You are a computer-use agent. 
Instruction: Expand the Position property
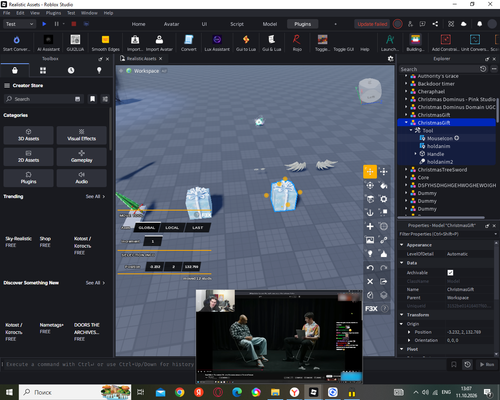pyautogui.click(x=409, y=332)
